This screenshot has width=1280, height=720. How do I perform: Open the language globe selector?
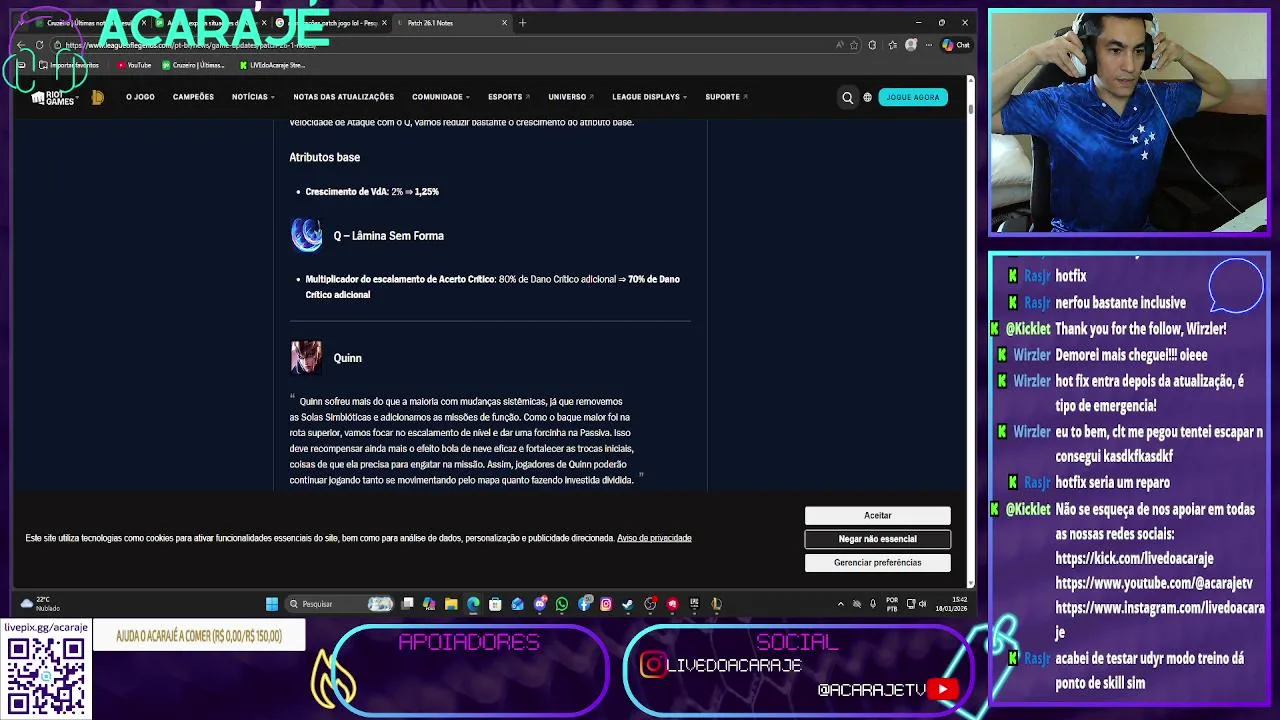867,97
